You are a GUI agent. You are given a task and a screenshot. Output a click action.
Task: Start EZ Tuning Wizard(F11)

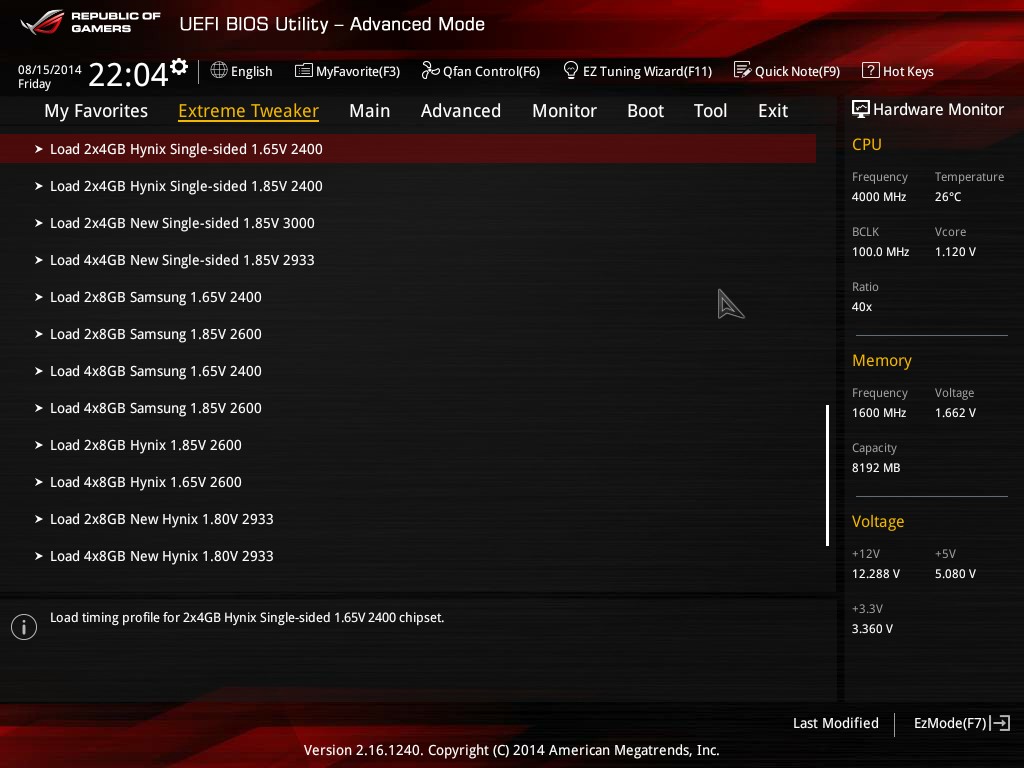(x=647, y=71)
